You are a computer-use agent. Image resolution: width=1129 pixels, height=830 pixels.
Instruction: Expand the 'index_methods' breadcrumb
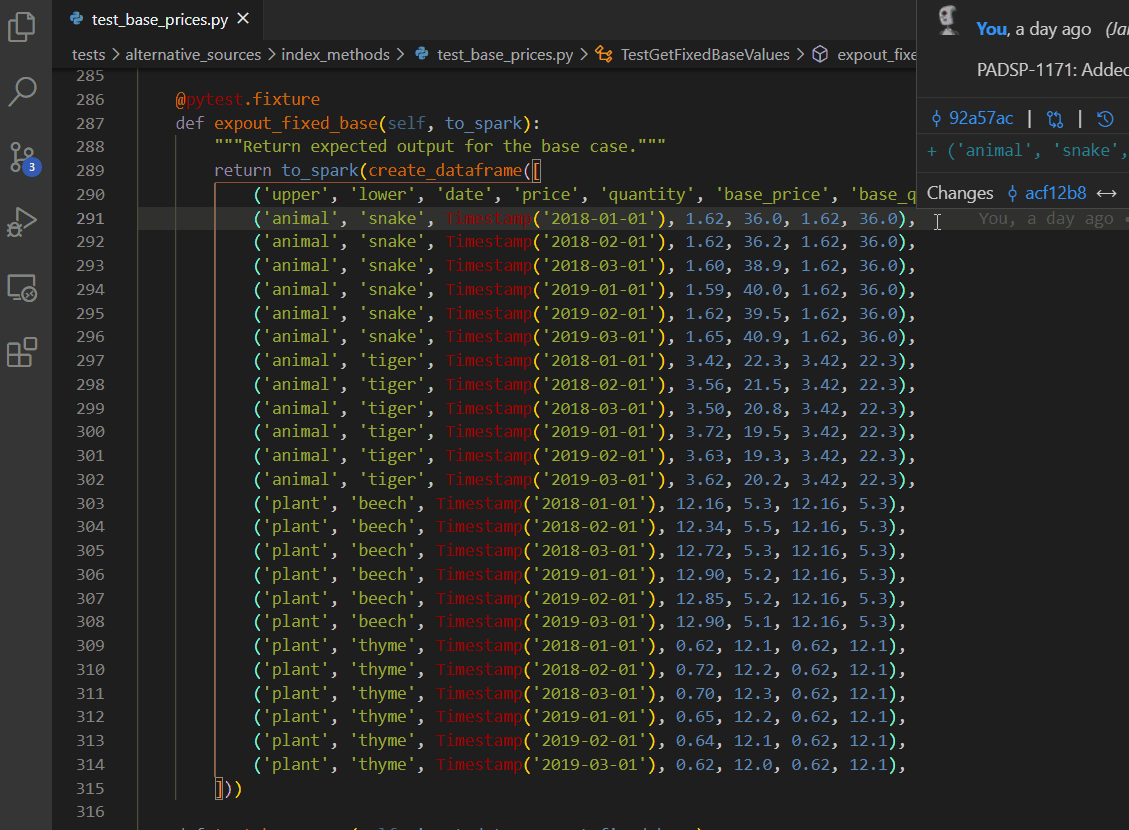[335, 55]
